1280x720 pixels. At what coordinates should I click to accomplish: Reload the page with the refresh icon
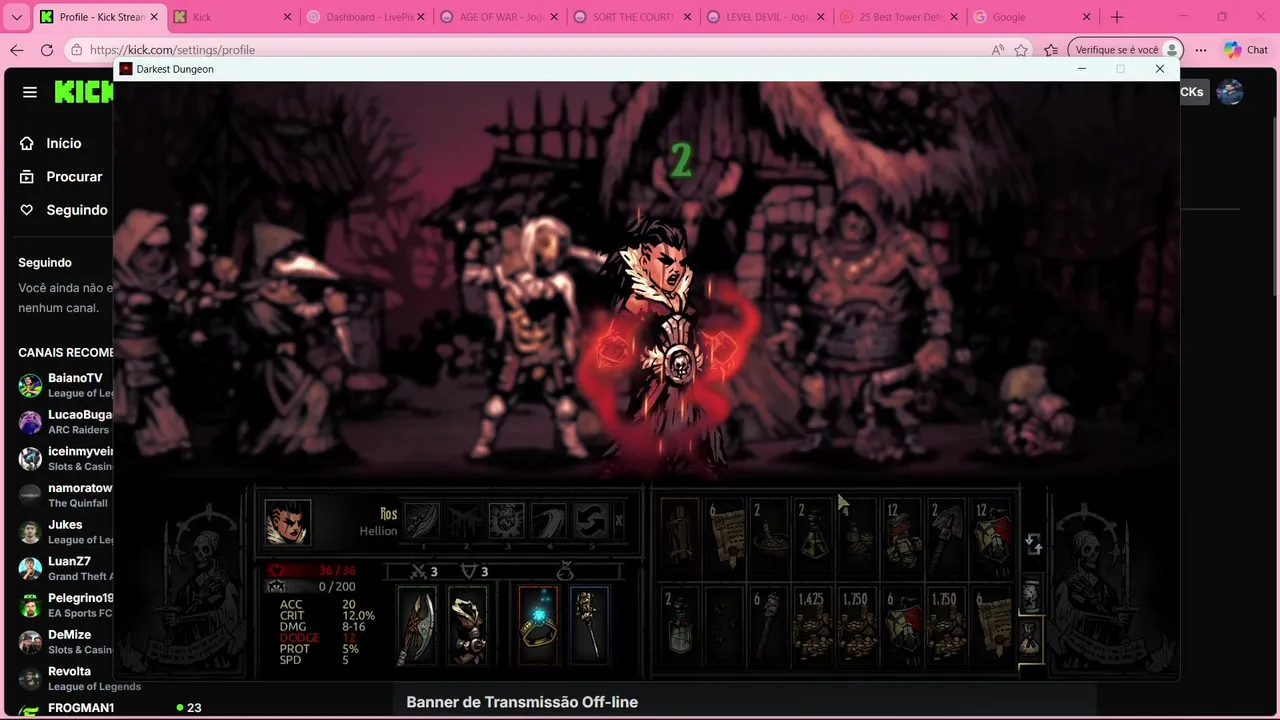coord(47,50)
